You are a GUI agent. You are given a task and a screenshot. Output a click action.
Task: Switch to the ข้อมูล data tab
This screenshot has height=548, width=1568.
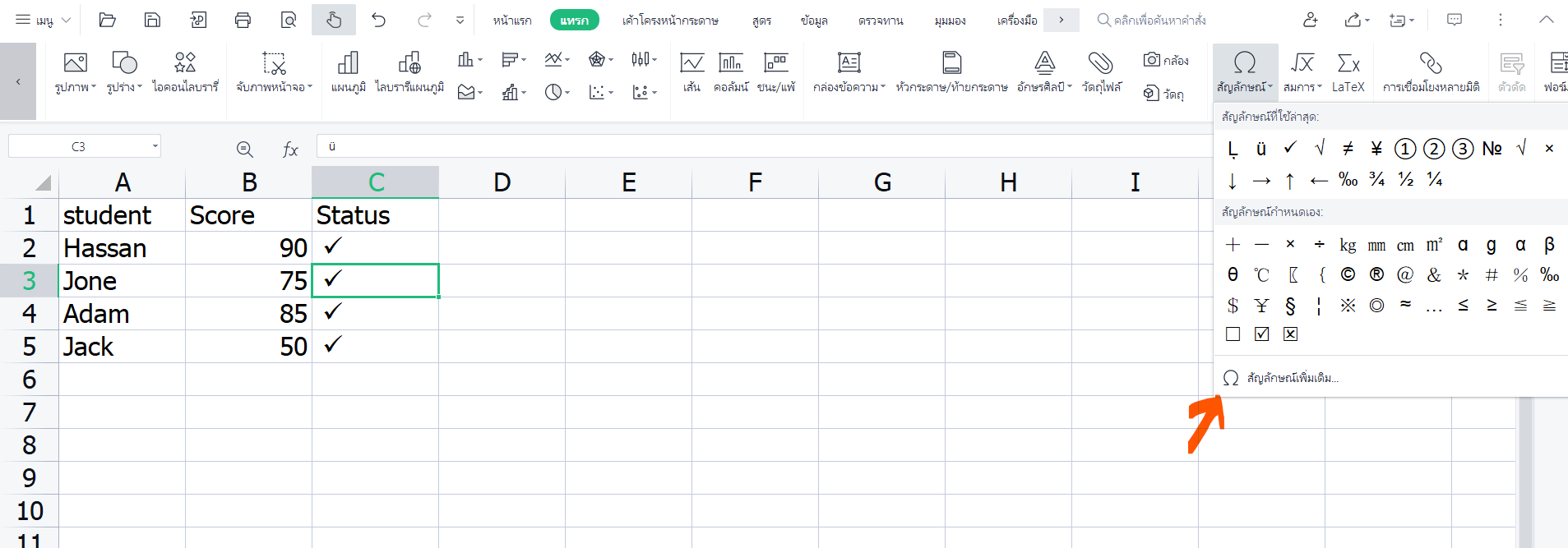[x=814, y=20]
